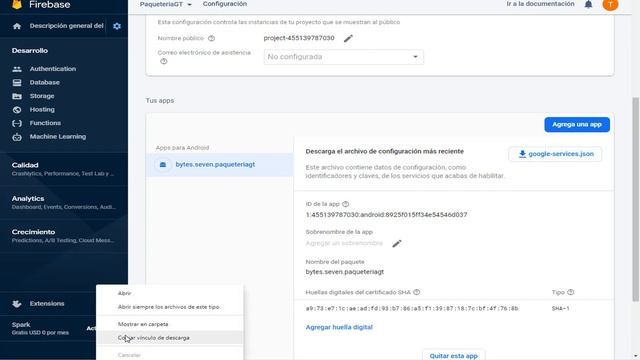The height and width of the screenshot is (360, 640).
Task: Open Machine Learning section icon
Action: pyautogui.click(x=17, y=137)
